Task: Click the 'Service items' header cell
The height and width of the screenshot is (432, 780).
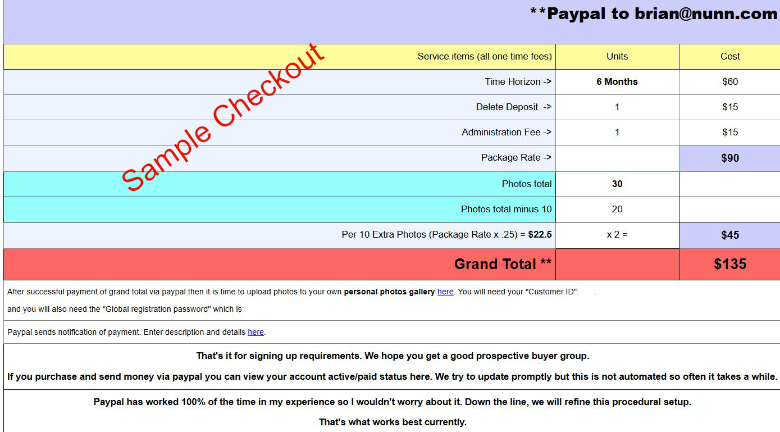Action: click(482, 57)
